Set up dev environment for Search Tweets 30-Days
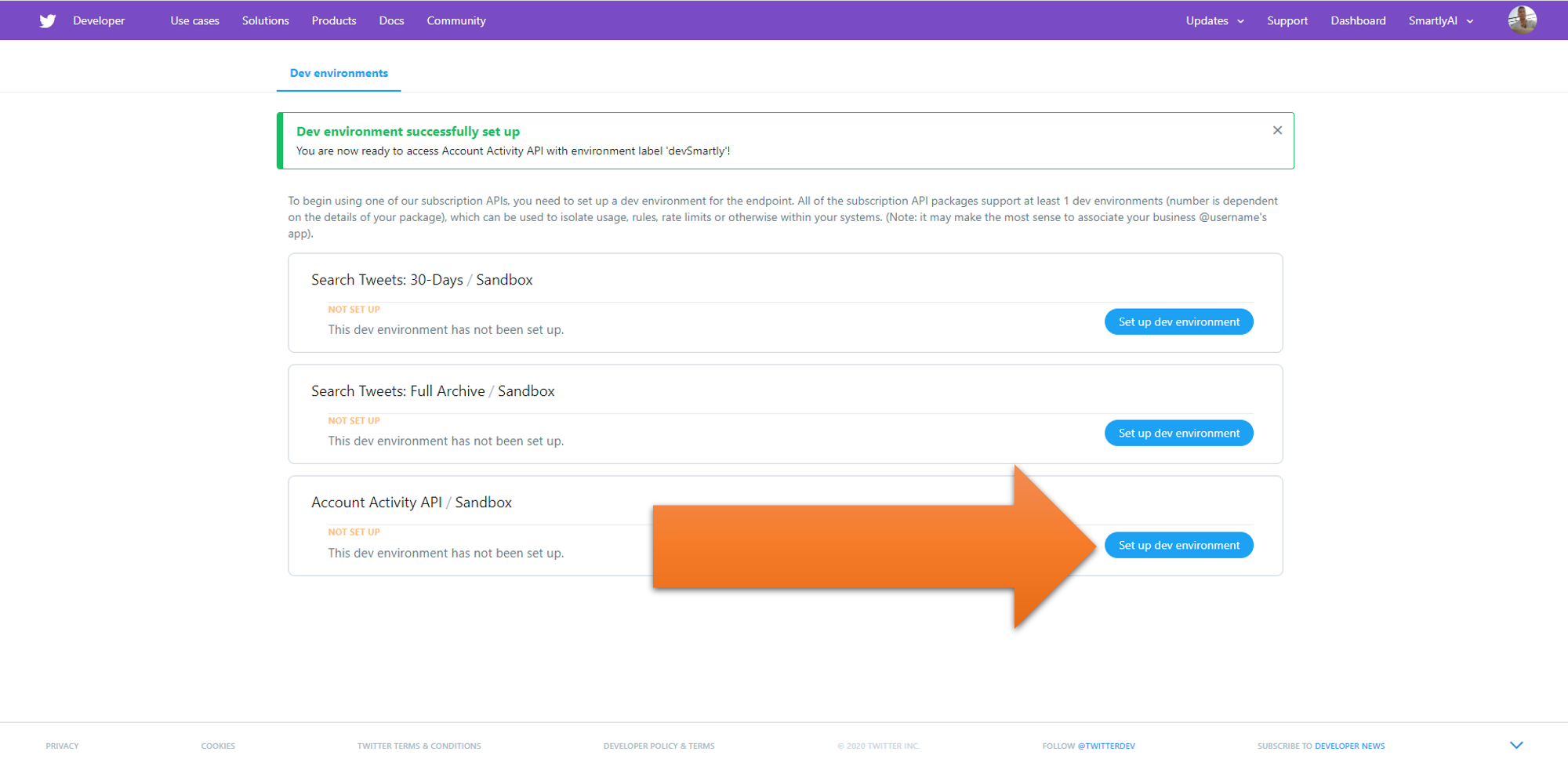Screen dimensions: 1568x766 pos(1179,322)
